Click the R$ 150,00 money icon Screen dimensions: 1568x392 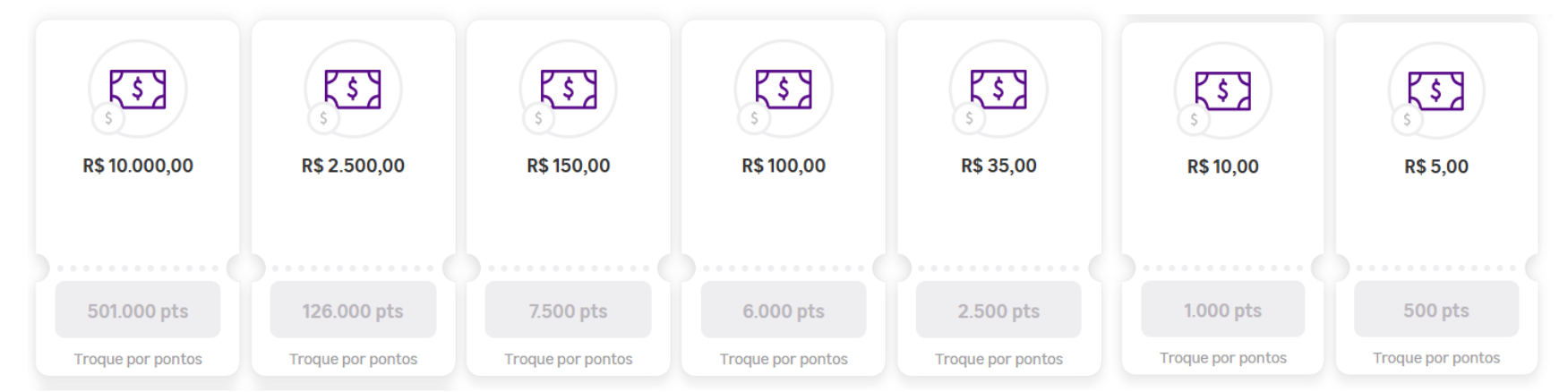568,89
